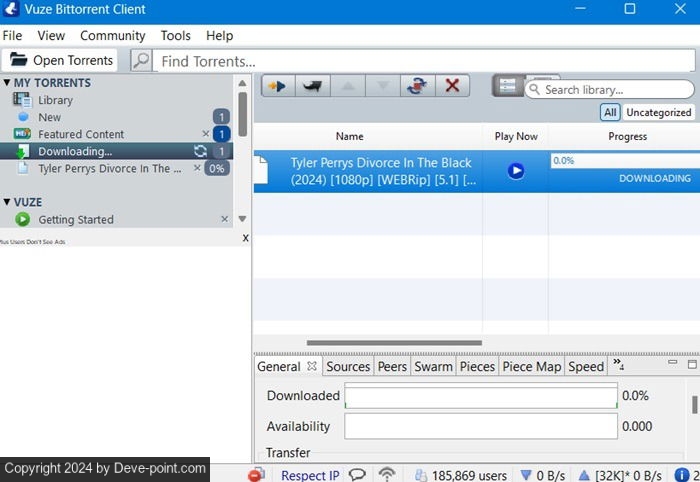Click the start/stop refresh toolbar icon
Viewport: 700px width, 482px height.
coord(416,87)
